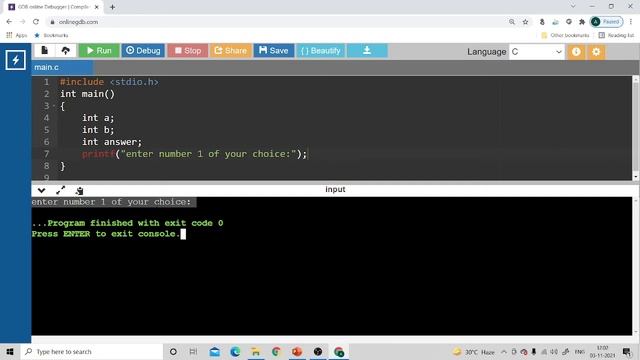640x360 pixels.
Task: Open the Chrome three-dot menu
Action: [631, 22]
